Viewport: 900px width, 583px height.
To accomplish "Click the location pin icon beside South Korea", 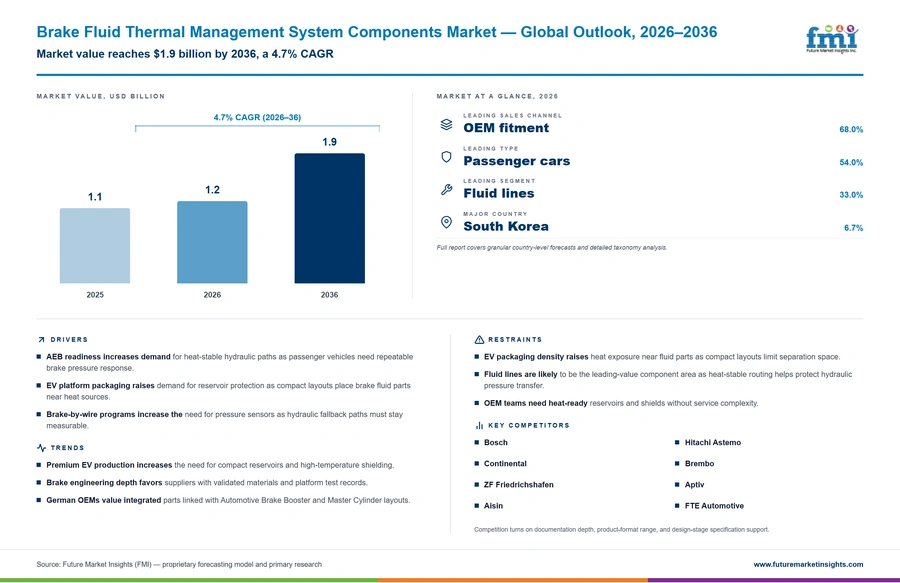I will tap(447, 222).
